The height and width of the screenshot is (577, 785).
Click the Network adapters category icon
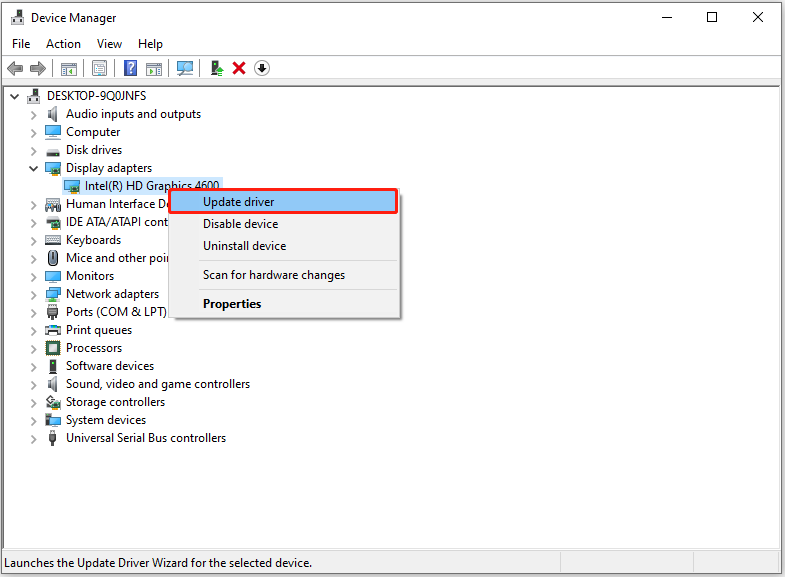click(x=53, y=294)
